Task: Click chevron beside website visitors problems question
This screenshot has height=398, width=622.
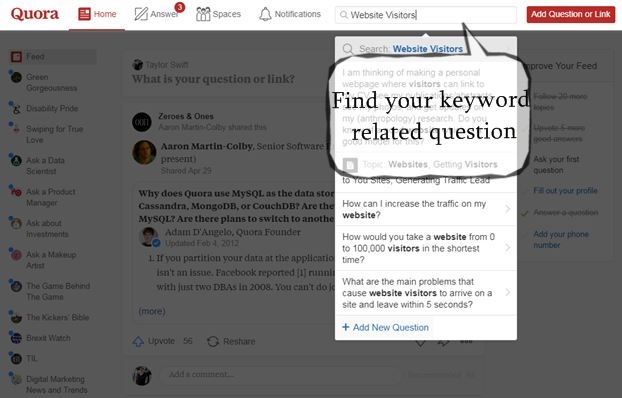Action: (x=508, y=293)
